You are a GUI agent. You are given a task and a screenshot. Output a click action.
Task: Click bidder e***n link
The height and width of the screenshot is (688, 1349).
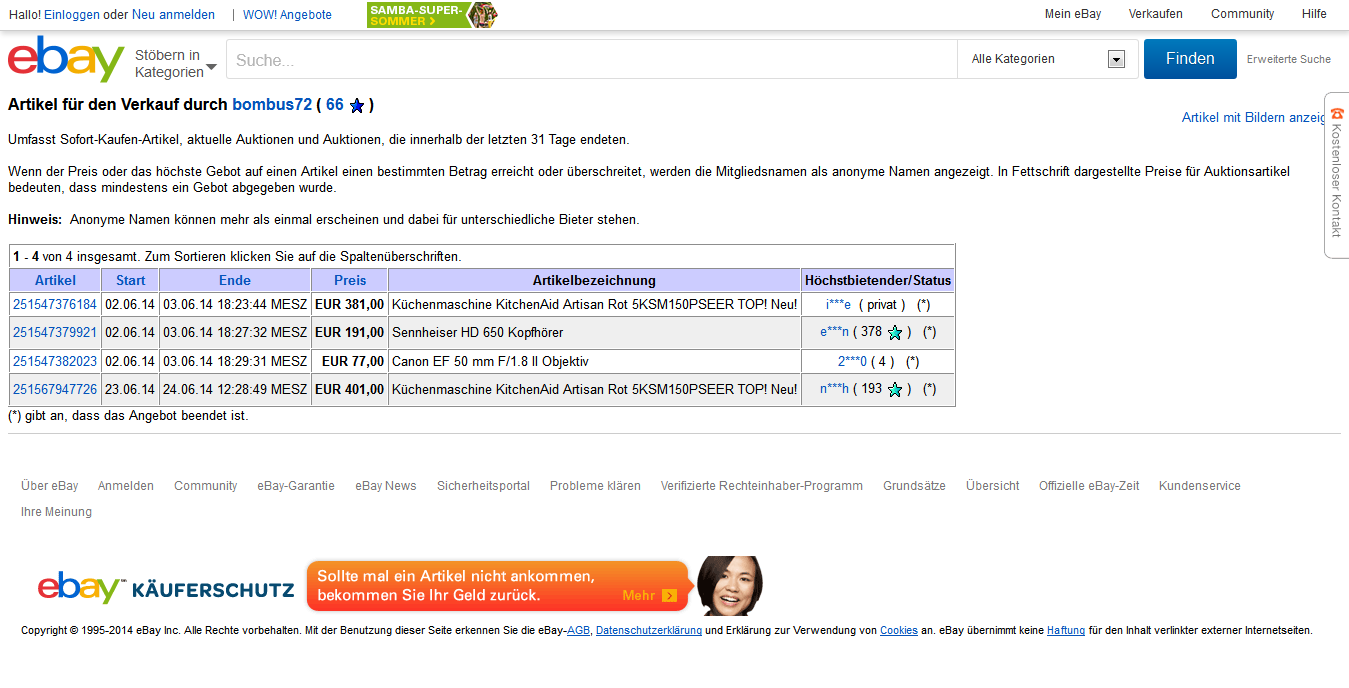(x=834, y=332)
